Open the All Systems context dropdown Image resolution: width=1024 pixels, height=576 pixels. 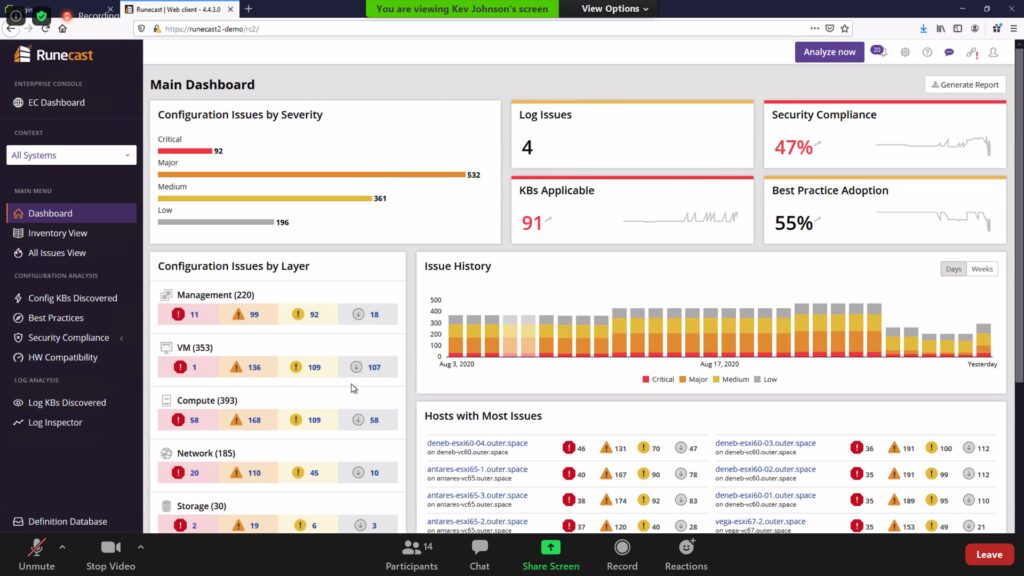tap(71, 155)
